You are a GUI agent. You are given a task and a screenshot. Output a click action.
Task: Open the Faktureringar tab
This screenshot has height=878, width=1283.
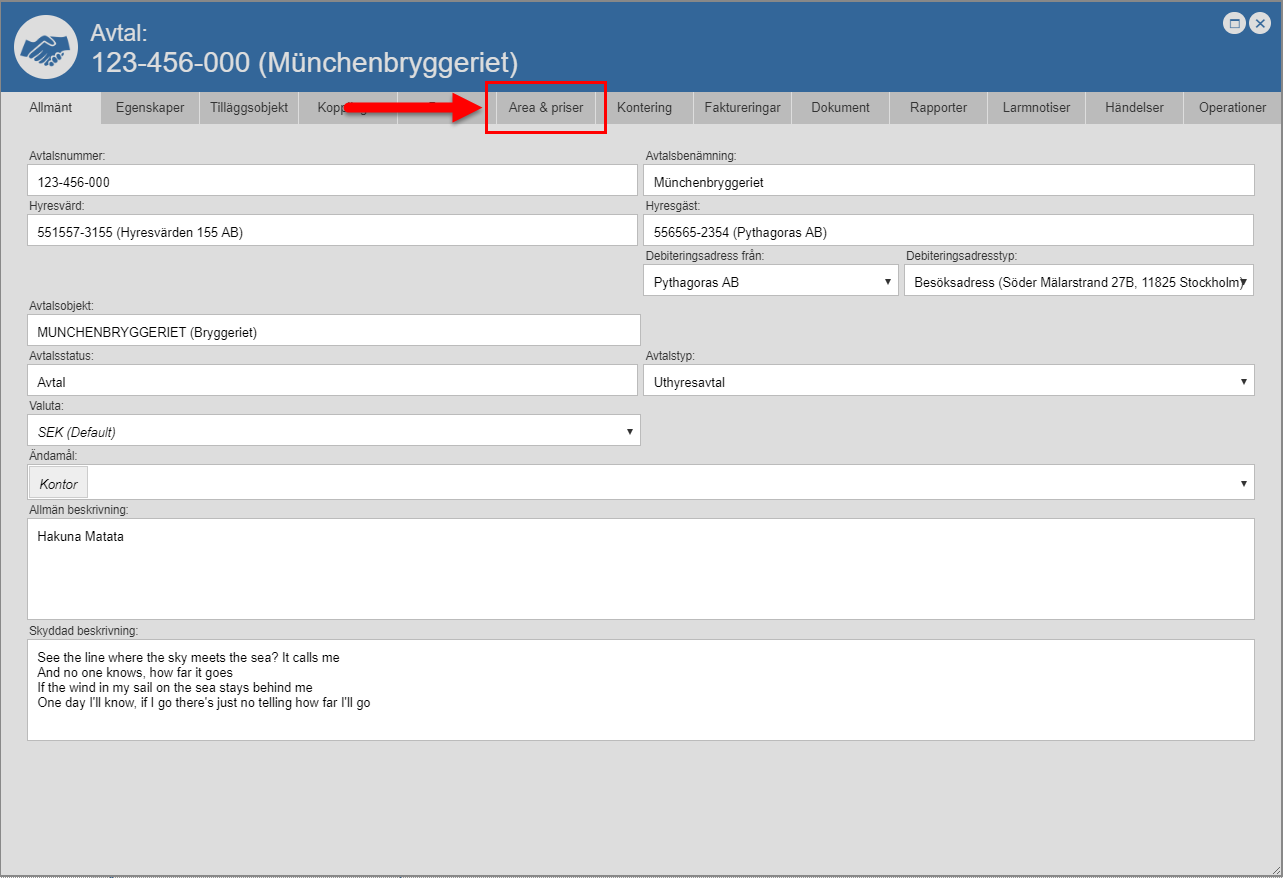pos(742,107)
